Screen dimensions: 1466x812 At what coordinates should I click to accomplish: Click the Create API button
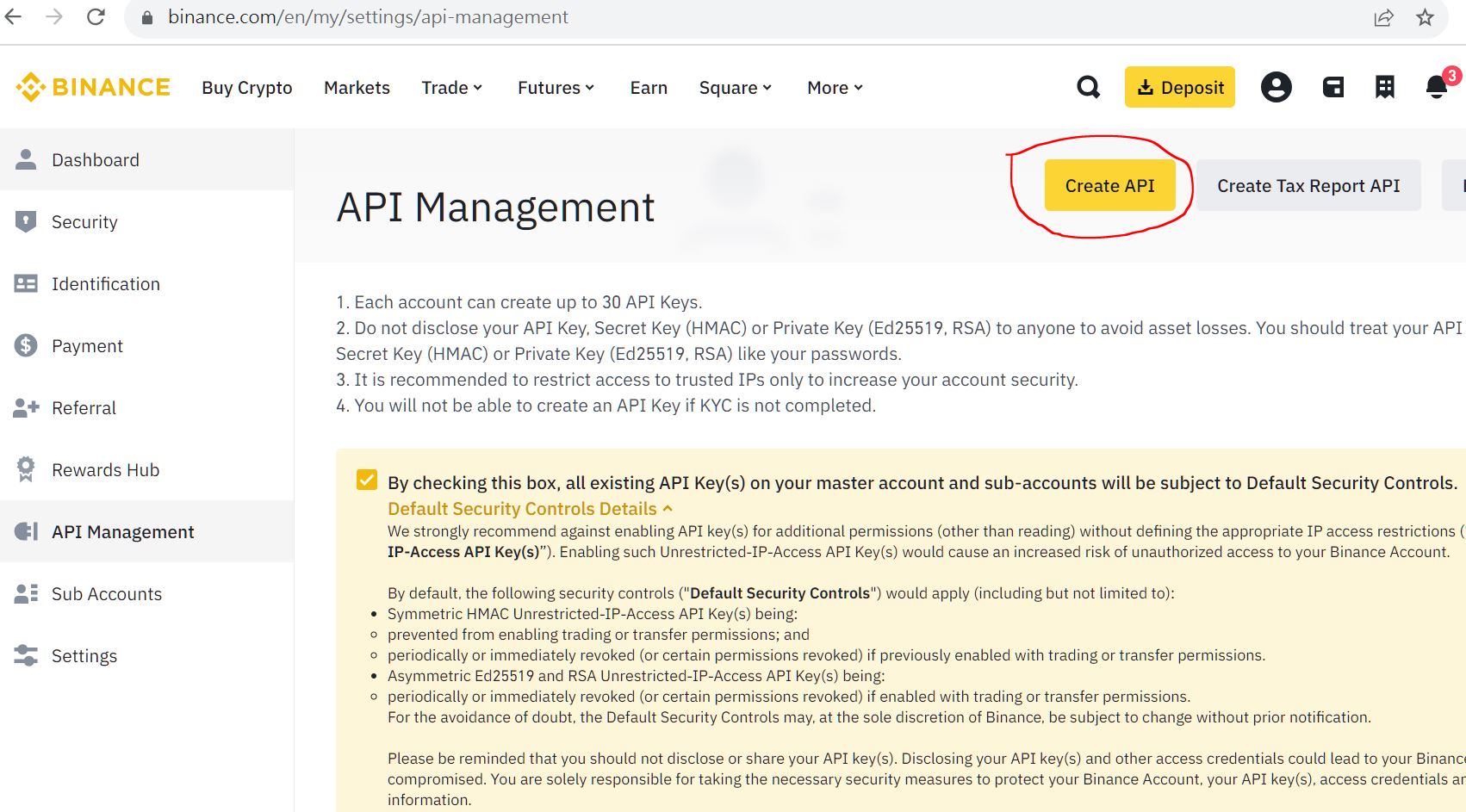click(x=1109, y=186)
